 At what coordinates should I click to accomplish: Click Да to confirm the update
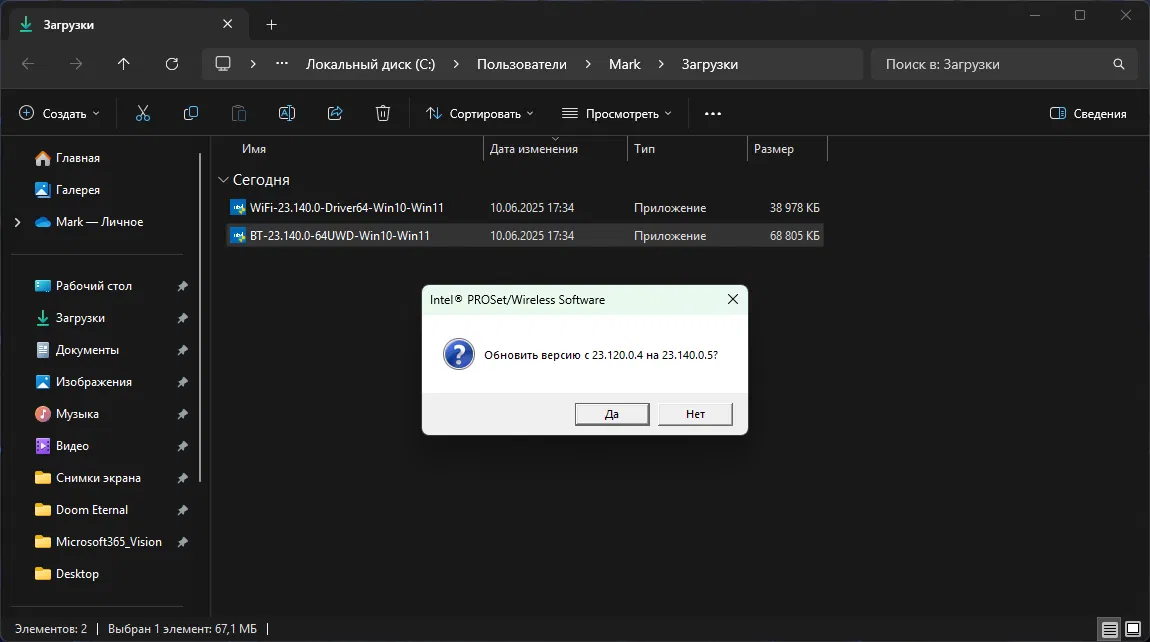(x=612, y=414)
